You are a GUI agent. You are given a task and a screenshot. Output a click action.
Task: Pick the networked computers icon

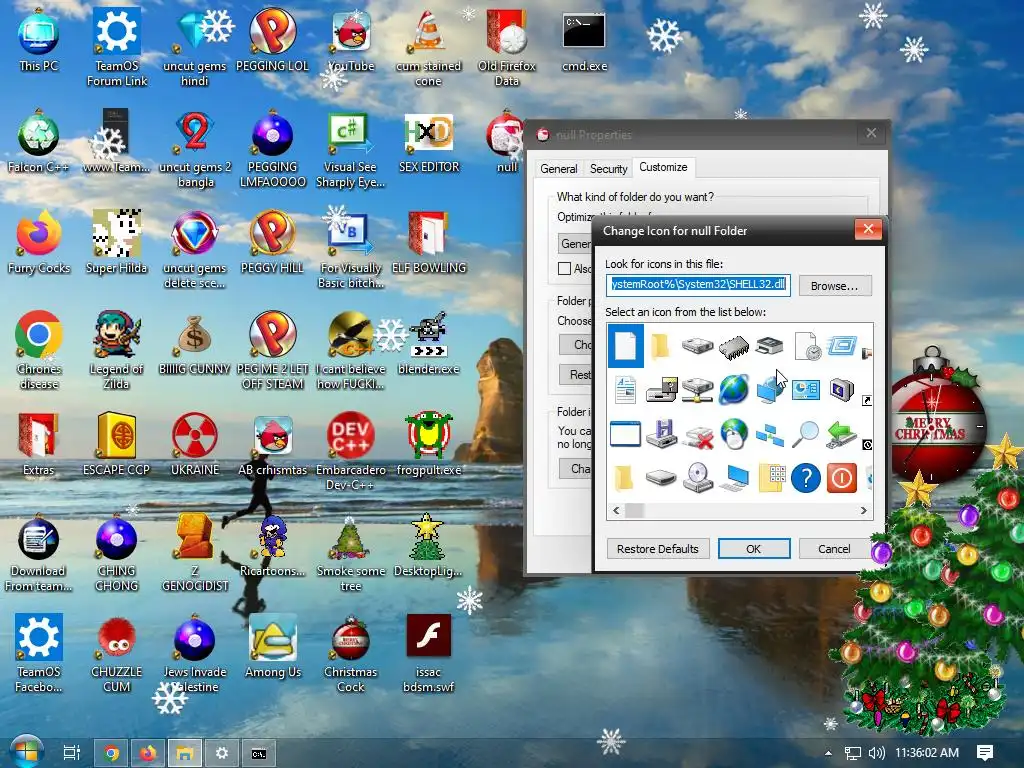coord(769,434)
